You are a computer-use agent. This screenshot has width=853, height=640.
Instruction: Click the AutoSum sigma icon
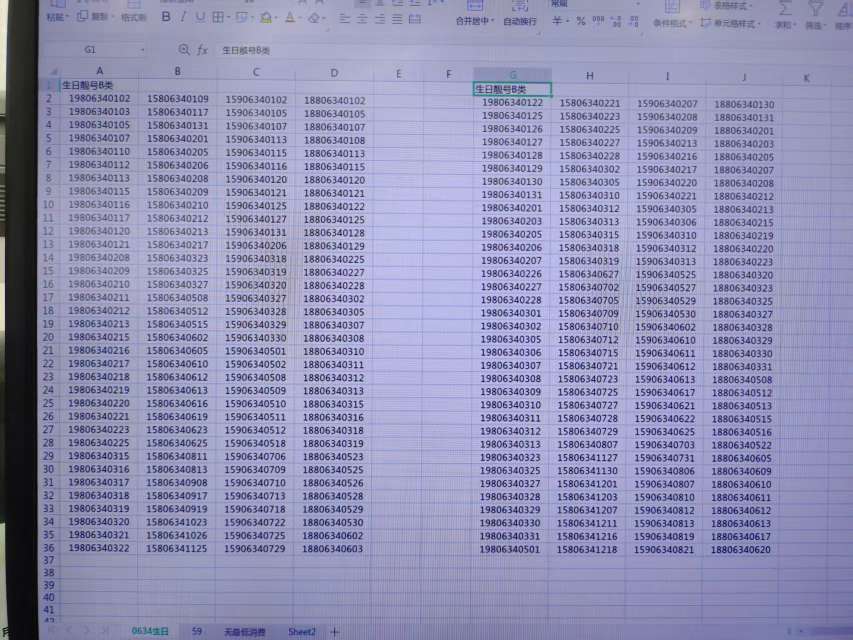(784, 8)
